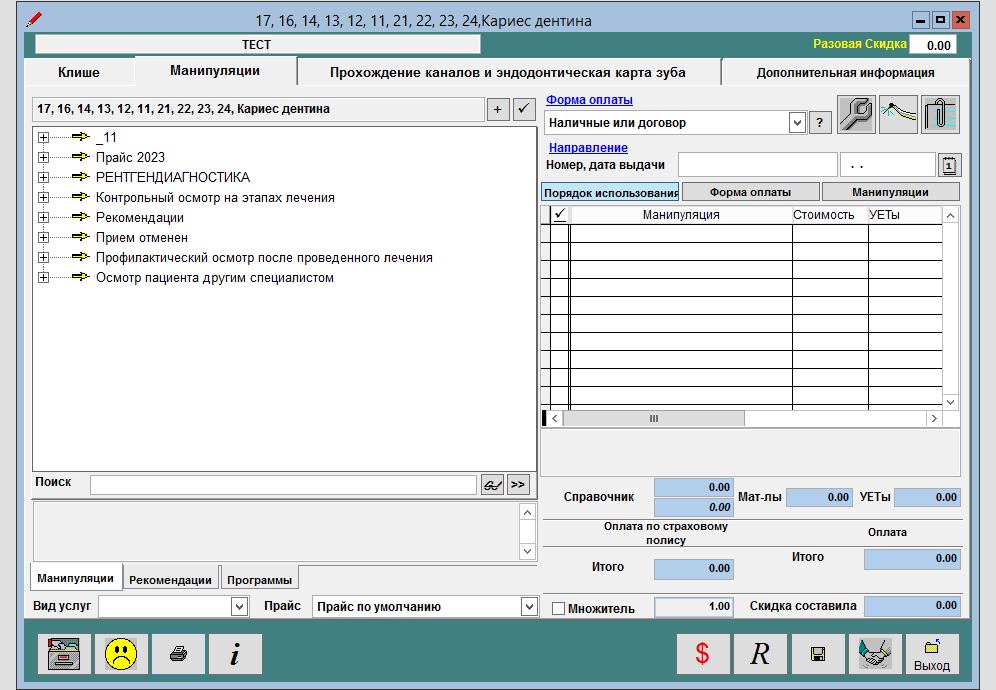Viewport: 996px width, 690px height.
Task: Click the floppy disk save icon
Action: pos(817,655)
